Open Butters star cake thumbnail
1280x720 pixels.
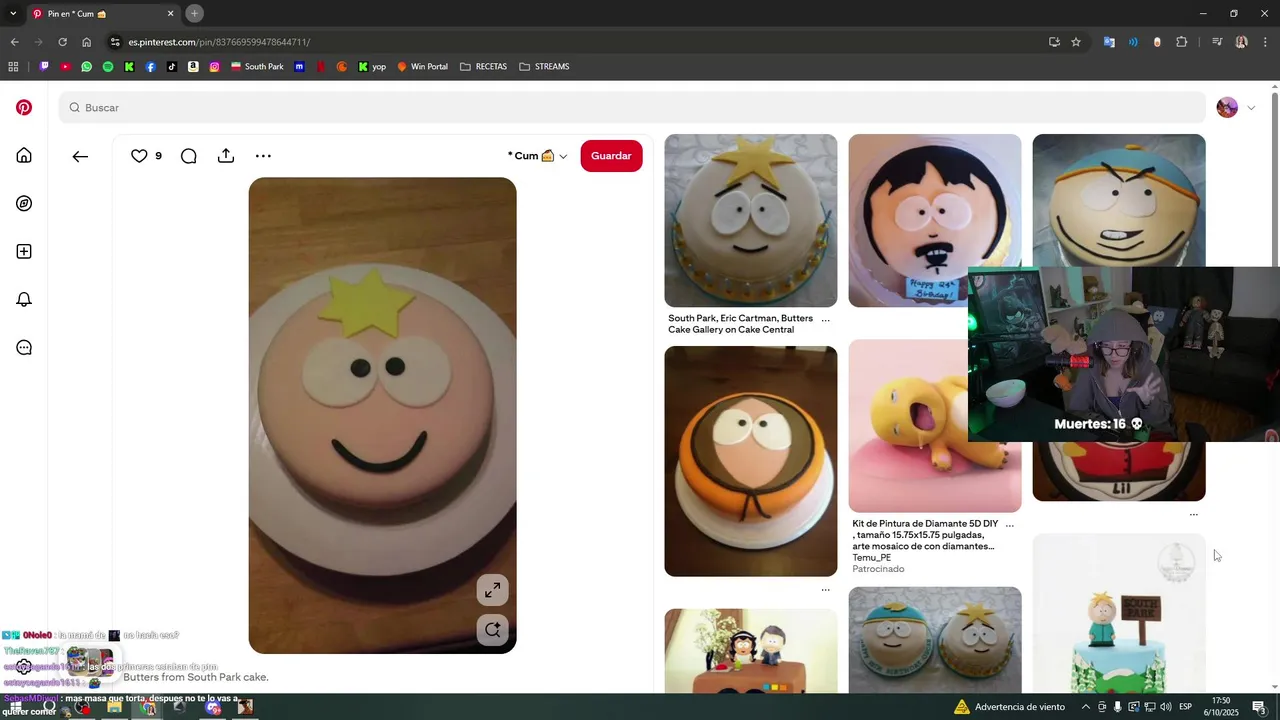[751, 220]
